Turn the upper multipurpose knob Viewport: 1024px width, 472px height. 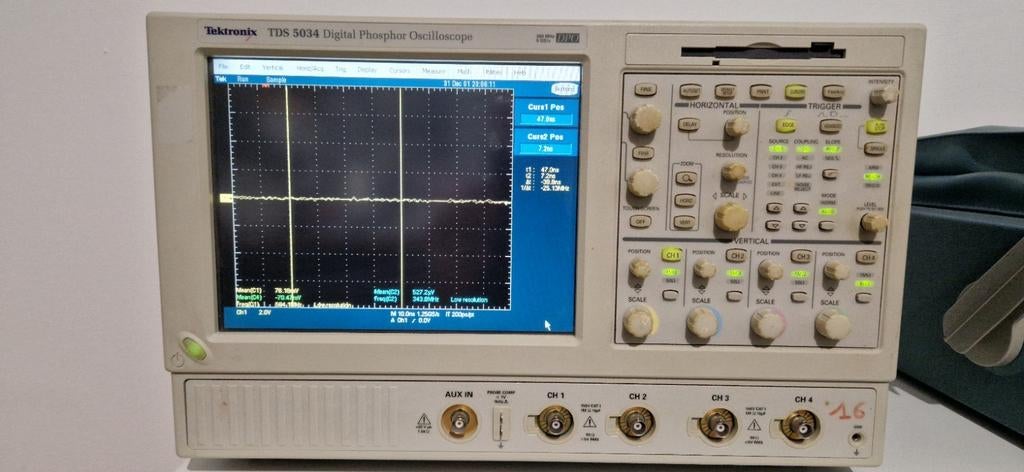pos(645,119)
